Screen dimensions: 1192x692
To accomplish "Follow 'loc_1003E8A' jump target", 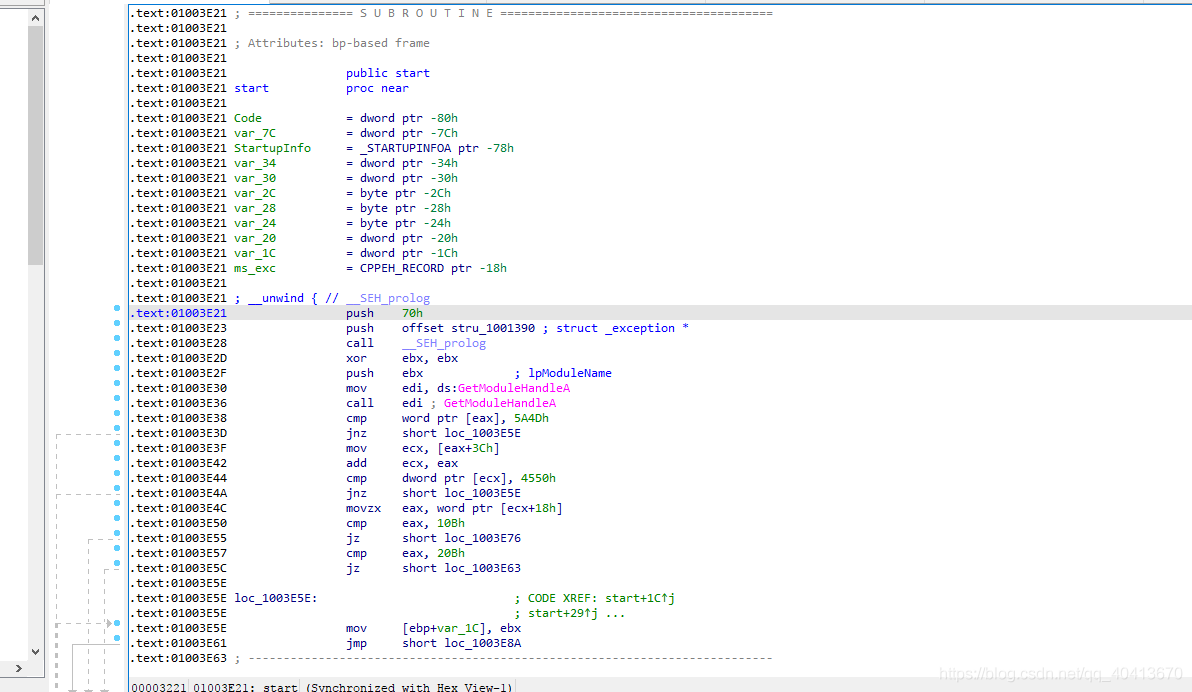I will coord(483,643).
